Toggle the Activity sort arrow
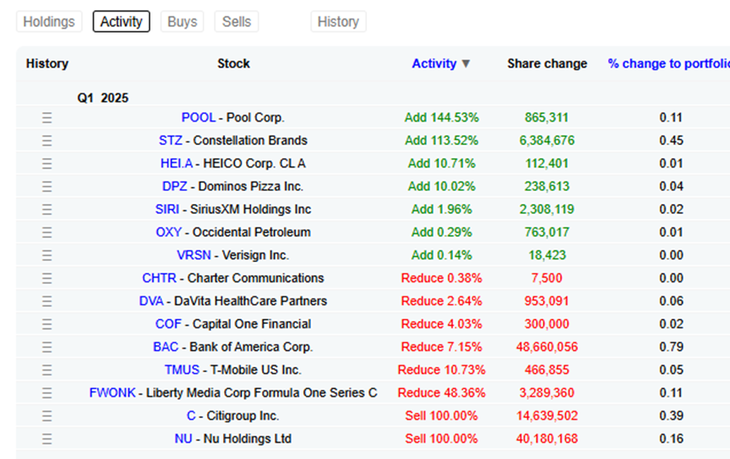Viewport: 730px width, 459px height. [465, 64]
